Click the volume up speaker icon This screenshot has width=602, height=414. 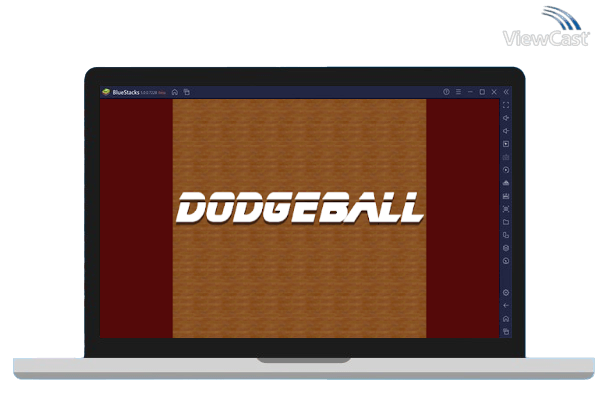[x=506, y=118]
